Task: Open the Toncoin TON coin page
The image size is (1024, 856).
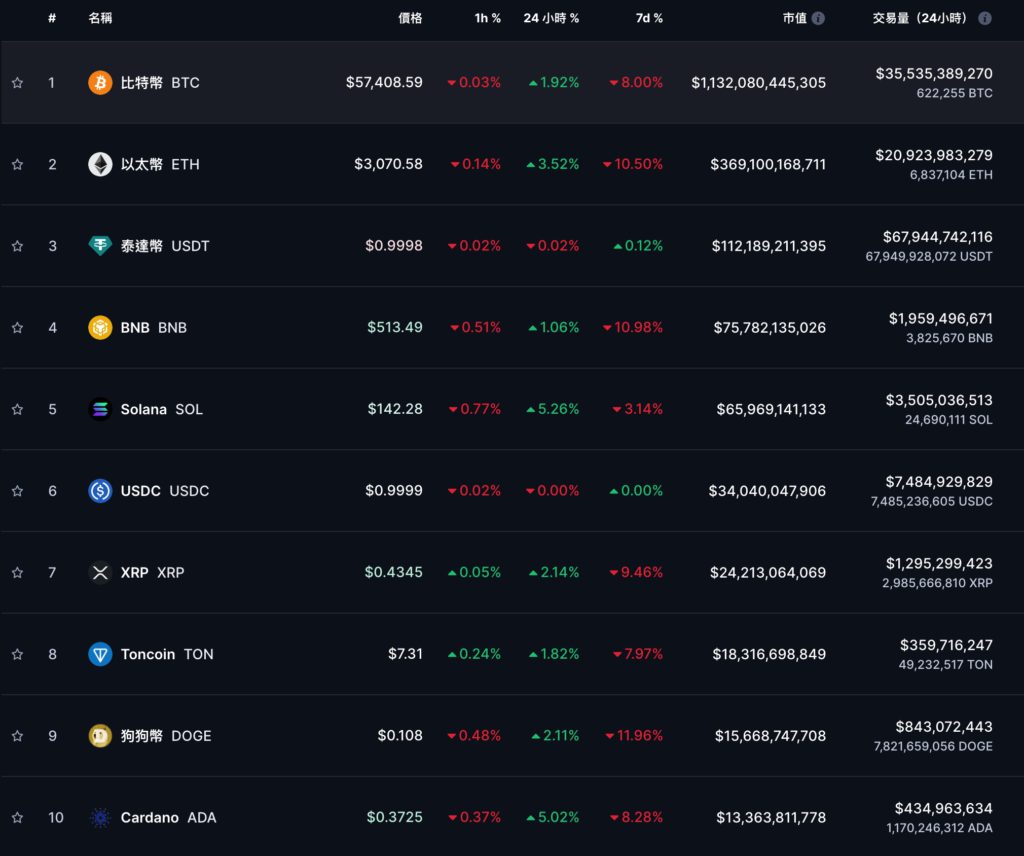Action: [167, 654]
